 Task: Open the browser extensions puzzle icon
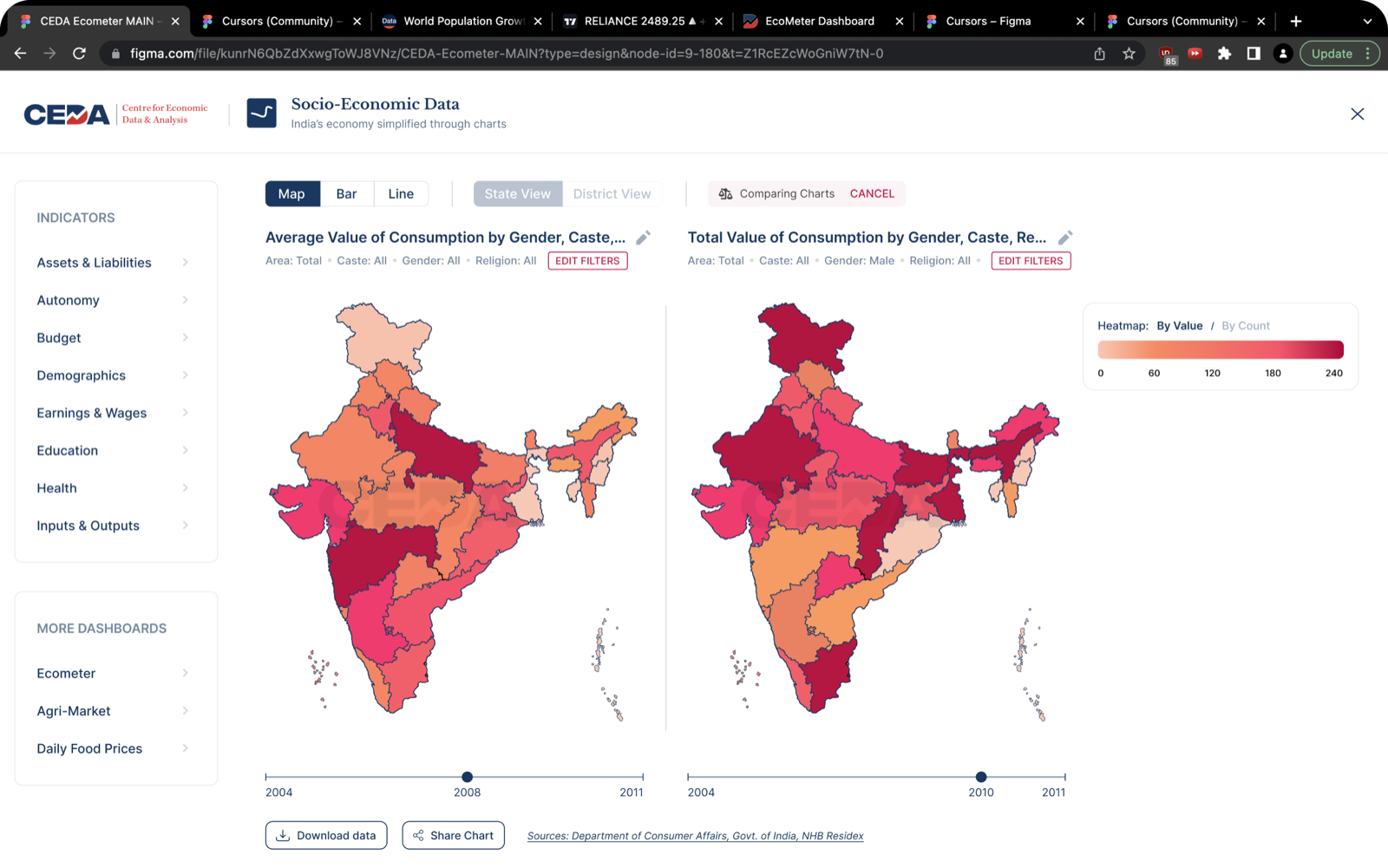1224,54
